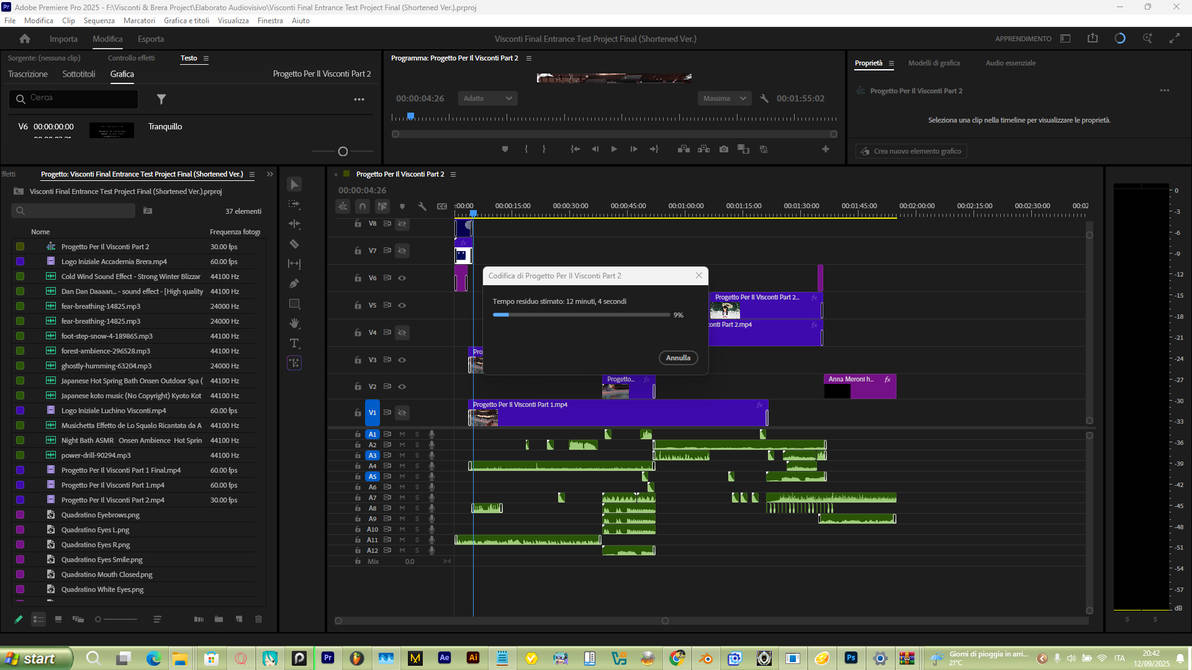This screenshot has width=1192, height=670.
Task: Open program monitor settings wrench
Action: (x=764, y=98)
